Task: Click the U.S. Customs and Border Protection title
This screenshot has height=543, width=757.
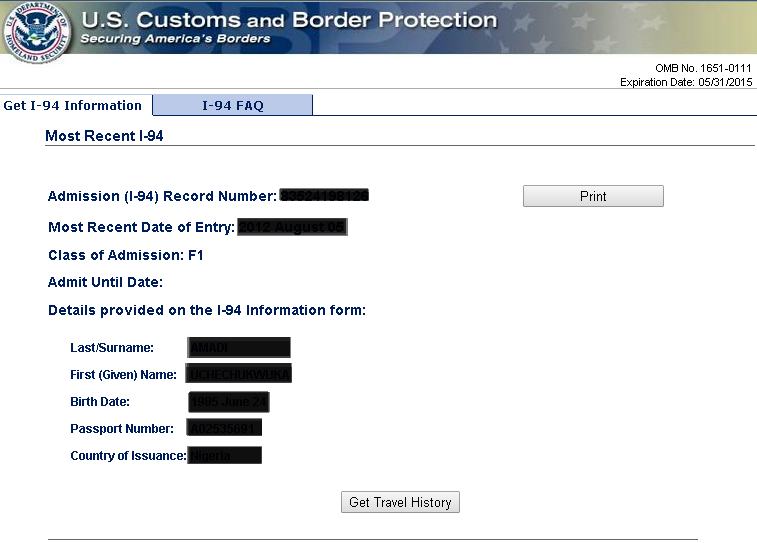Action: pyautogui.click(x=288, y=20)
